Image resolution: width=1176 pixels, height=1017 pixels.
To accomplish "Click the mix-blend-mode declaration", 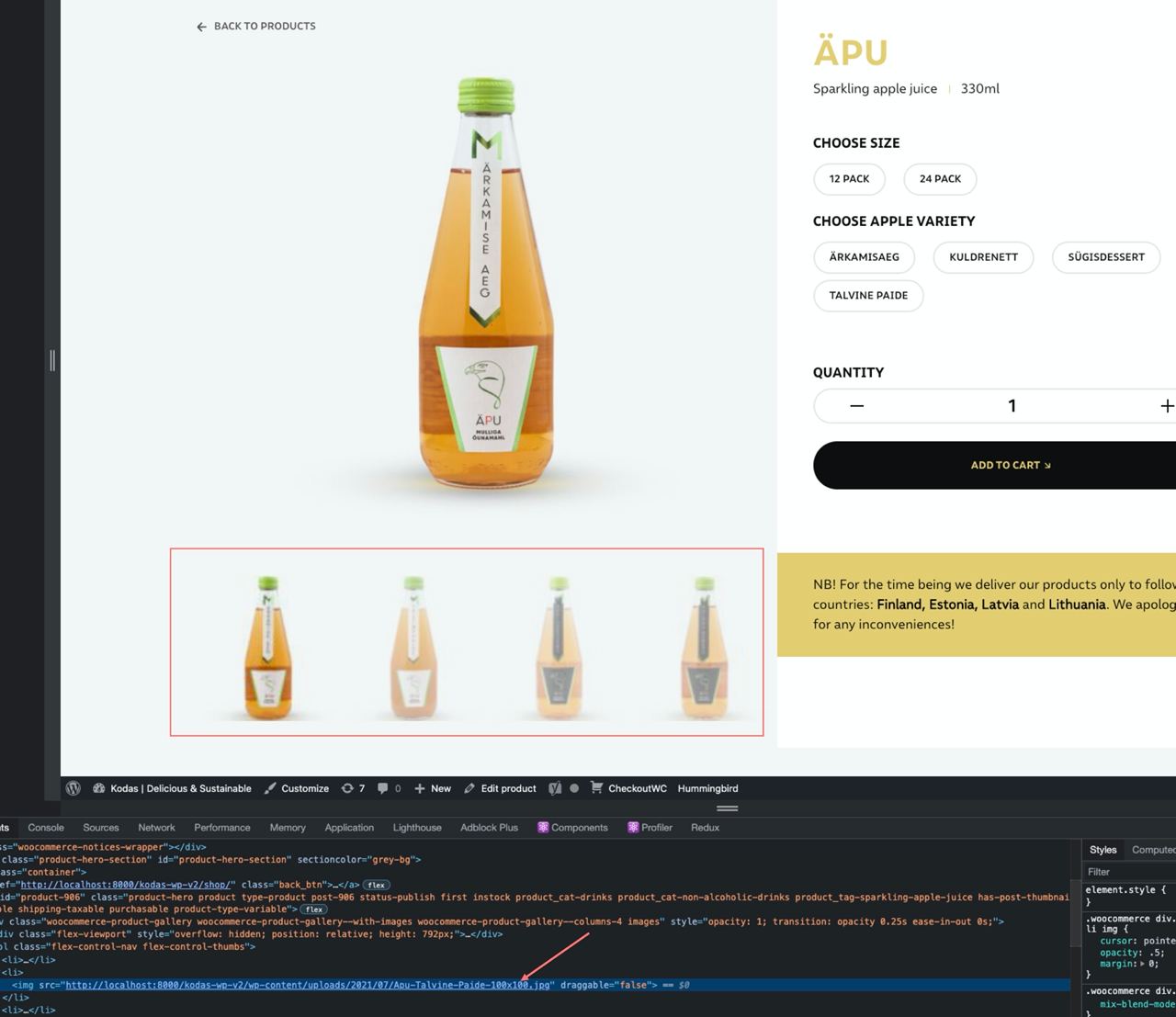I will [x=1138, y=1004].
